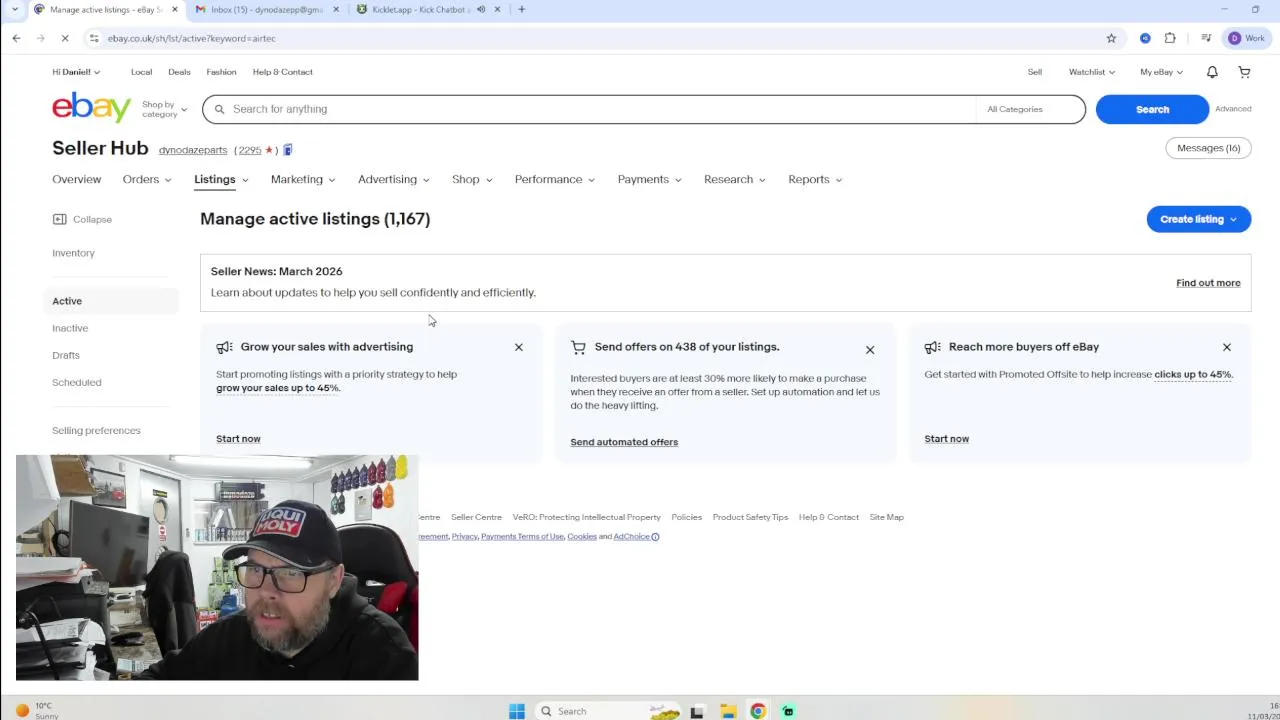Click the megaphone icon on Reach more buyers card

[932, 347]
